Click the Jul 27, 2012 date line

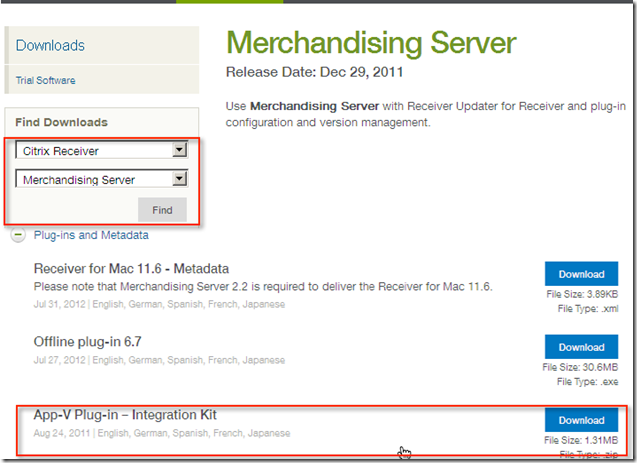coord(159,360)
